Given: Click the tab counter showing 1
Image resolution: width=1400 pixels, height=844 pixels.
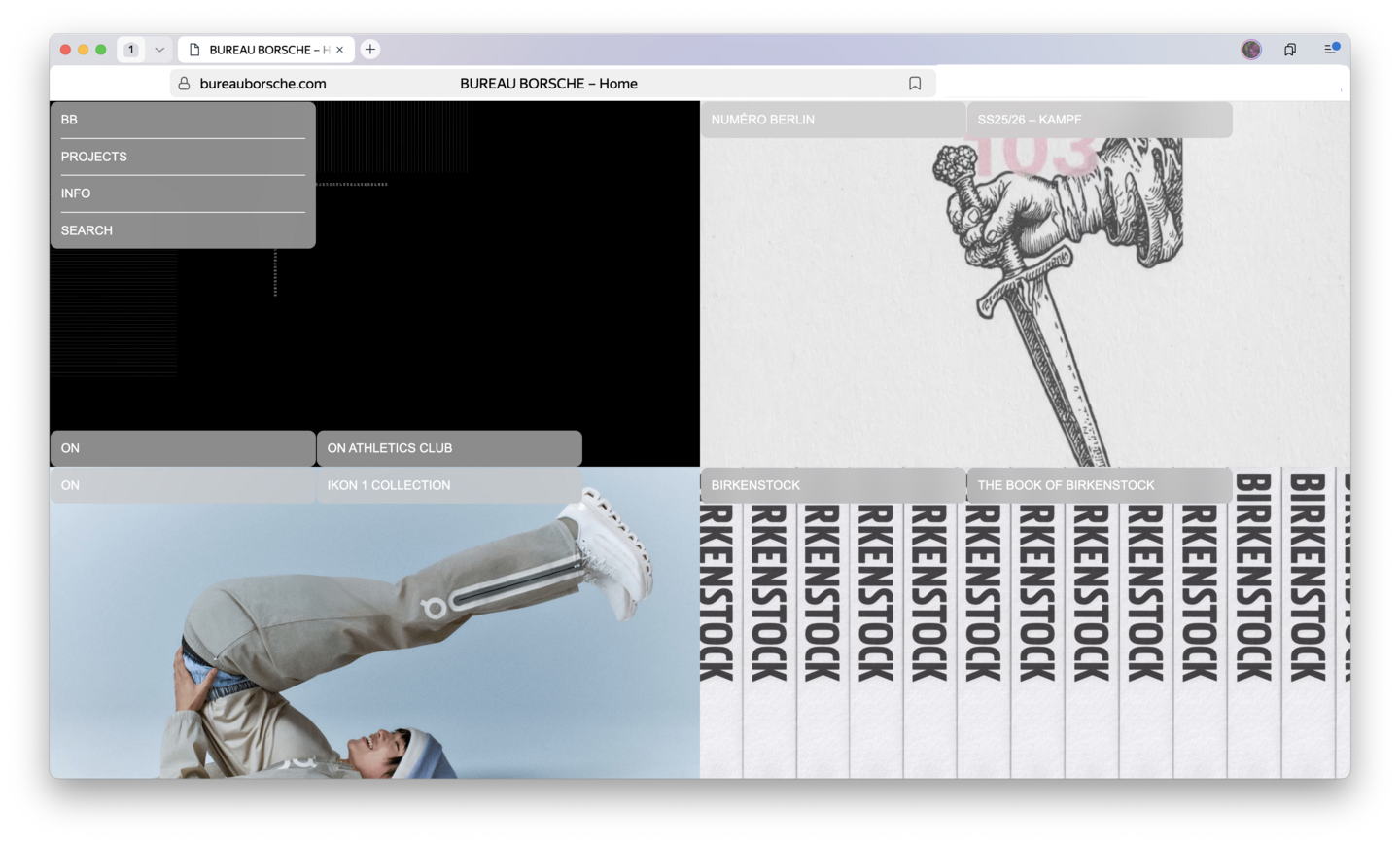Looking at the screenshot, I should coord(131,50).
